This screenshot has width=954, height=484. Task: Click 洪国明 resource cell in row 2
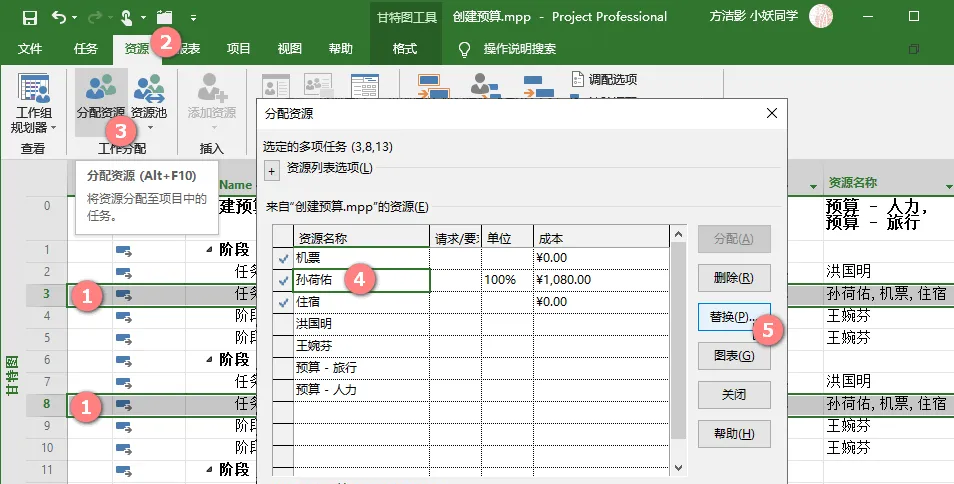[x=889, y=272]
